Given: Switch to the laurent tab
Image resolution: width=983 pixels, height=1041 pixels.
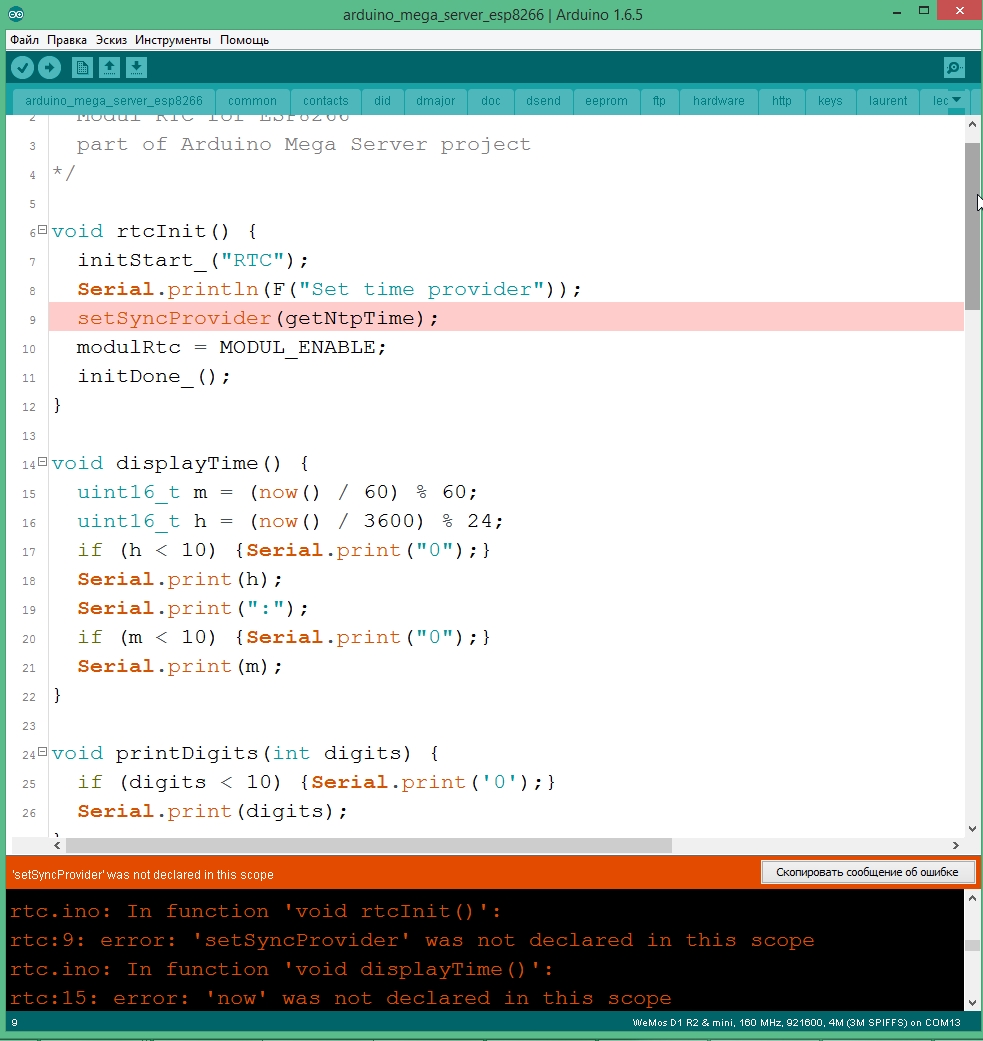Looking at the screenshot, I should point(887,101).
